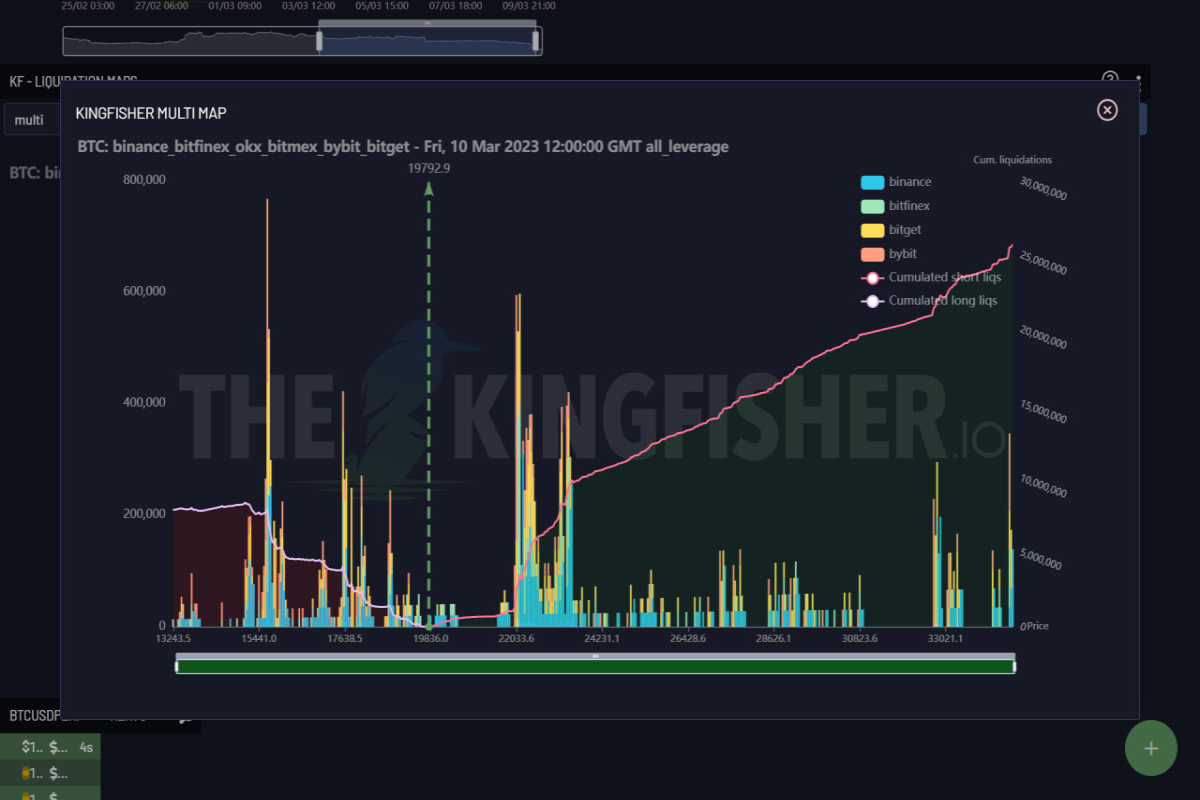
Task: Click right handle of the top timeline navigator
Action: click(x=536, y=41)
